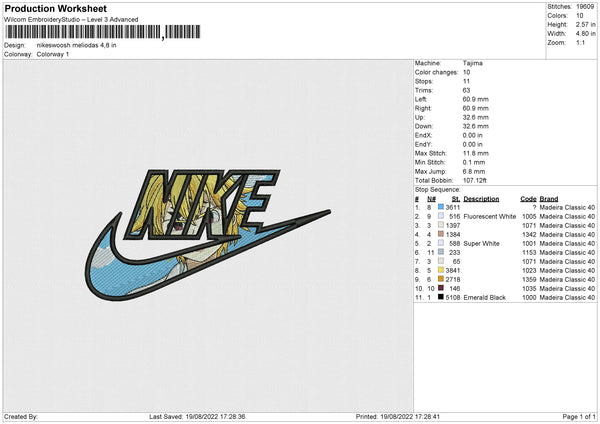Select the Colorway 1 value

tap(53, 54)
